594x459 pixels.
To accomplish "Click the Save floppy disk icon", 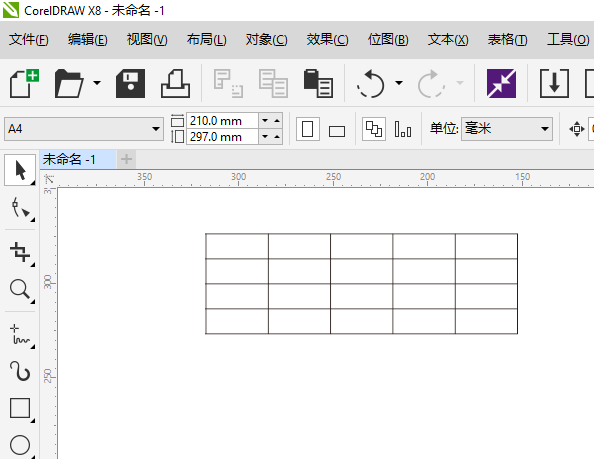I will click(x=130, y=83).
